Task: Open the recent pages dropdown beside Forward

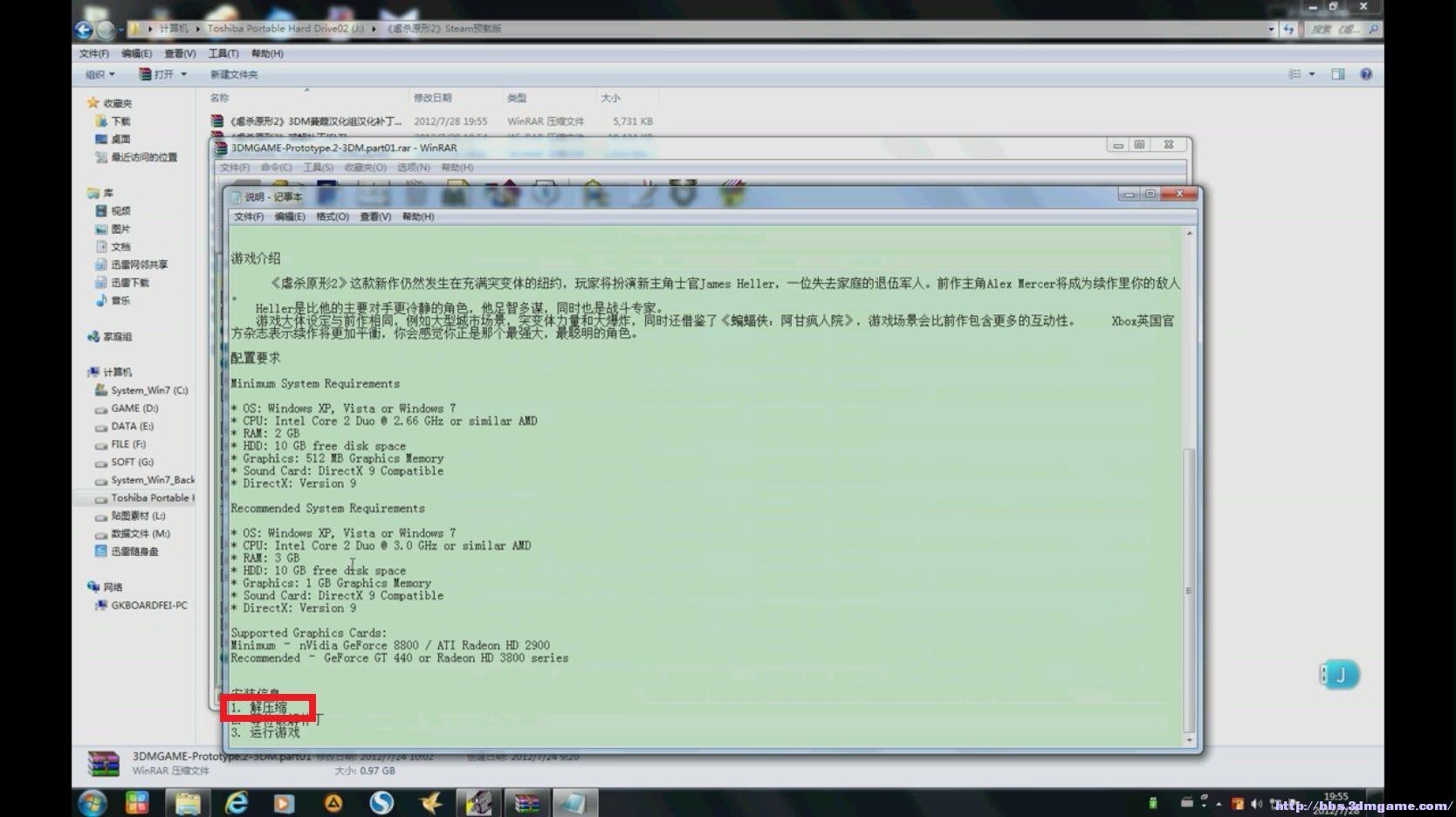Action: click(120, 30)
